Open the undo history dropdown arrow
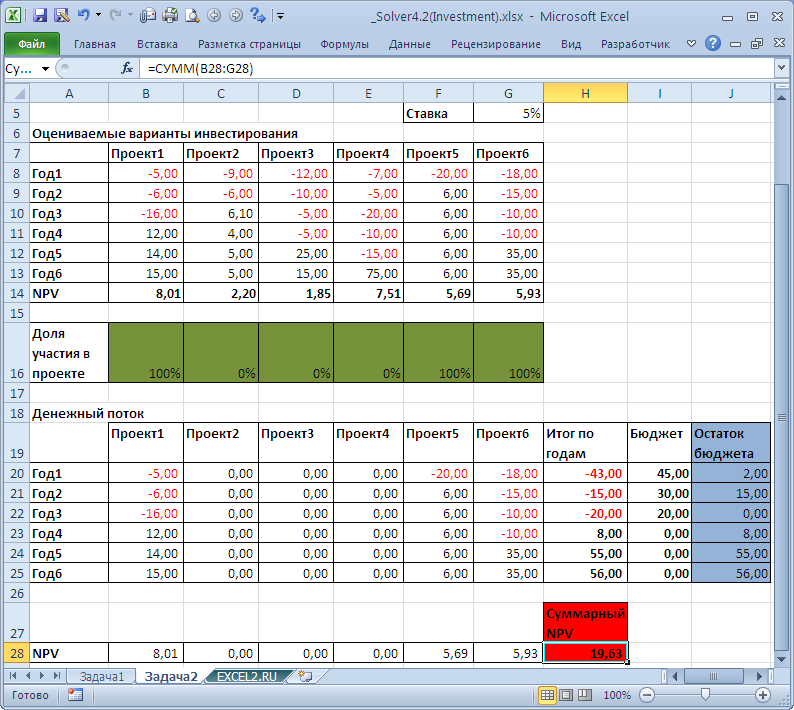Image resolution: width=794 pixels, height=710 pixels. (x=98, y=16)
